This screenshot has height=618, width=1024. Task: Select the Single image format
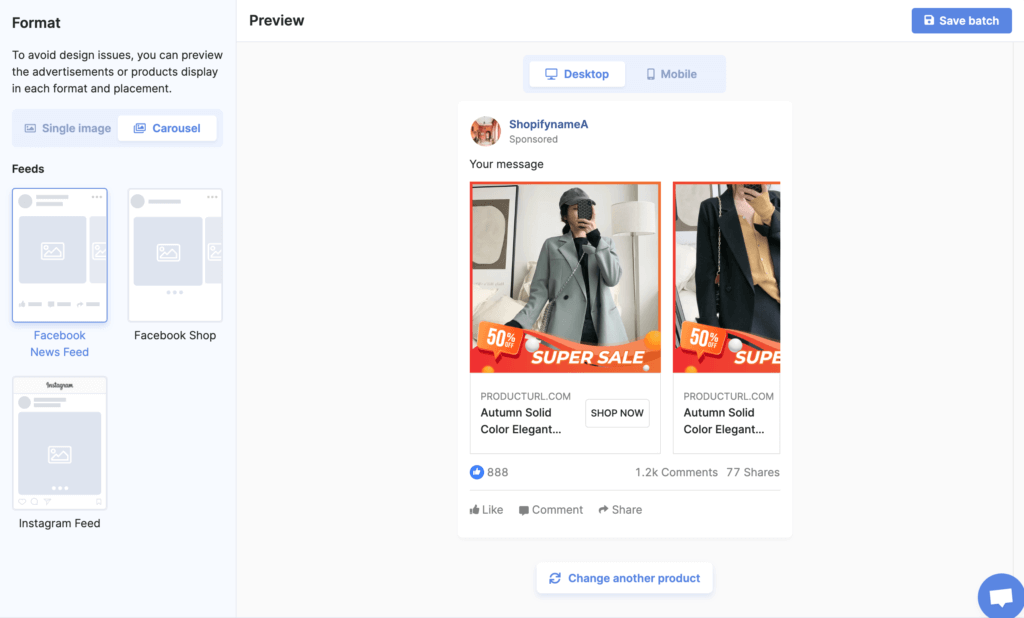pos(67,128)
